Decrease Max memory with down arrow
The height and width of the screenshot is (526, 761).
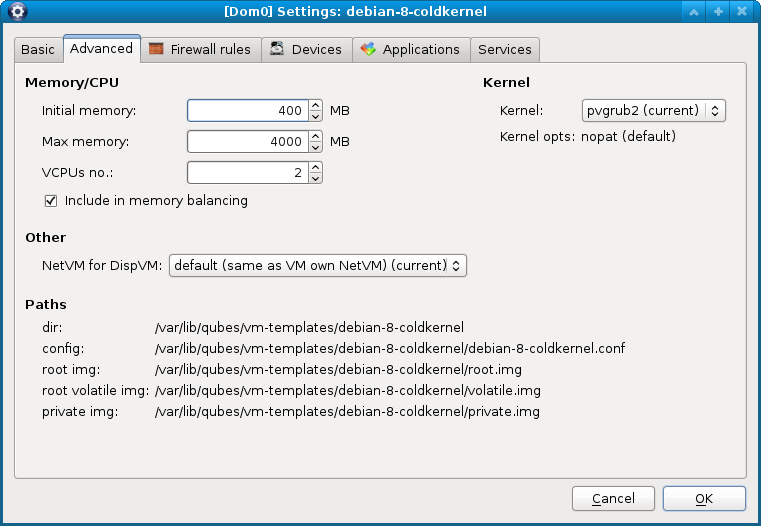[315, 148]
